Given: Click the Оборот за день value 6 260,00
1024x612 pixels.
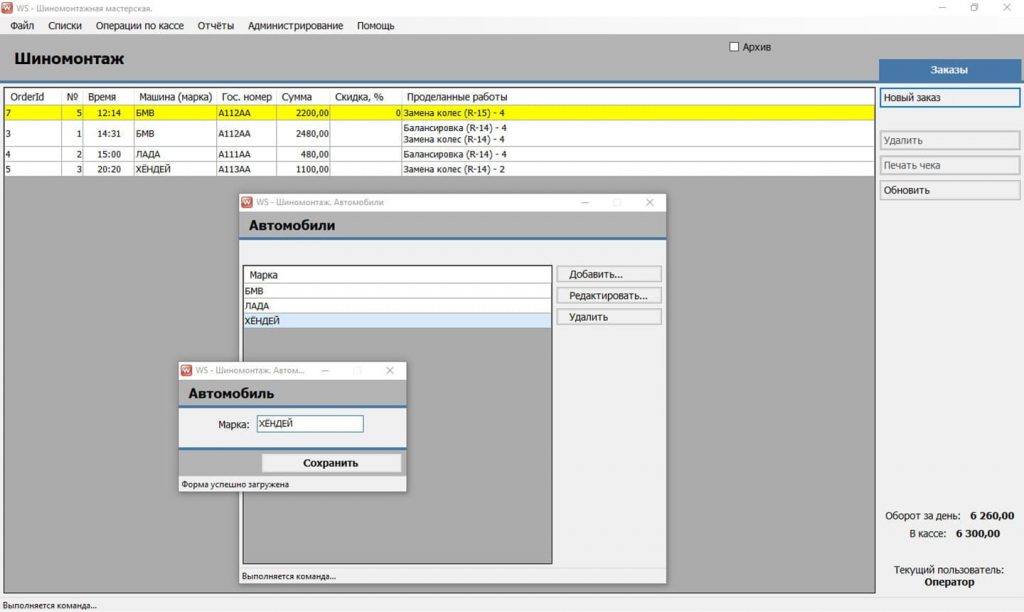Looking at the screenshot, I should (x=992, y=515).
